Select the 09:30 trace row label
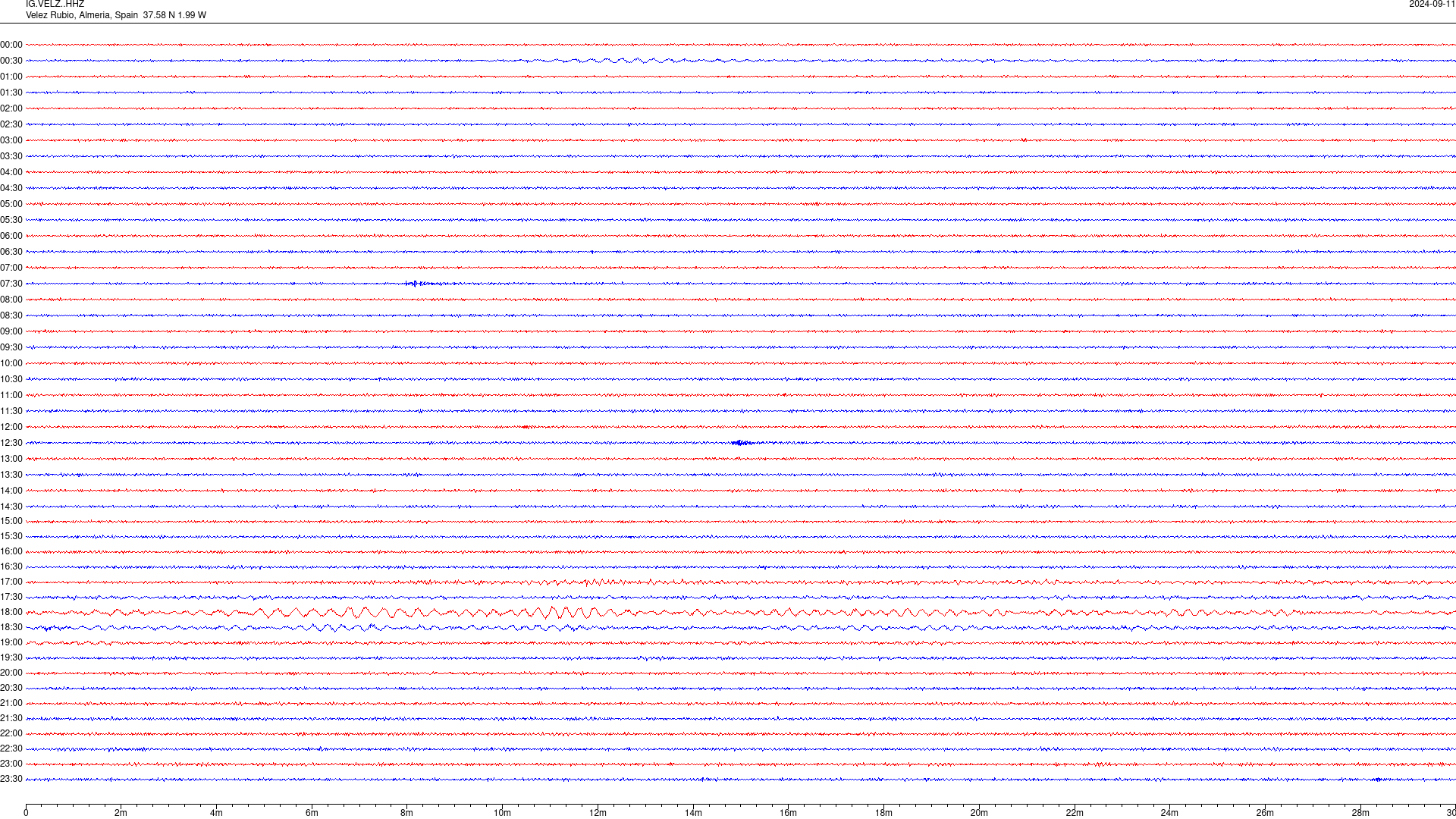1456x819 pixels. [x=11, y=347]
